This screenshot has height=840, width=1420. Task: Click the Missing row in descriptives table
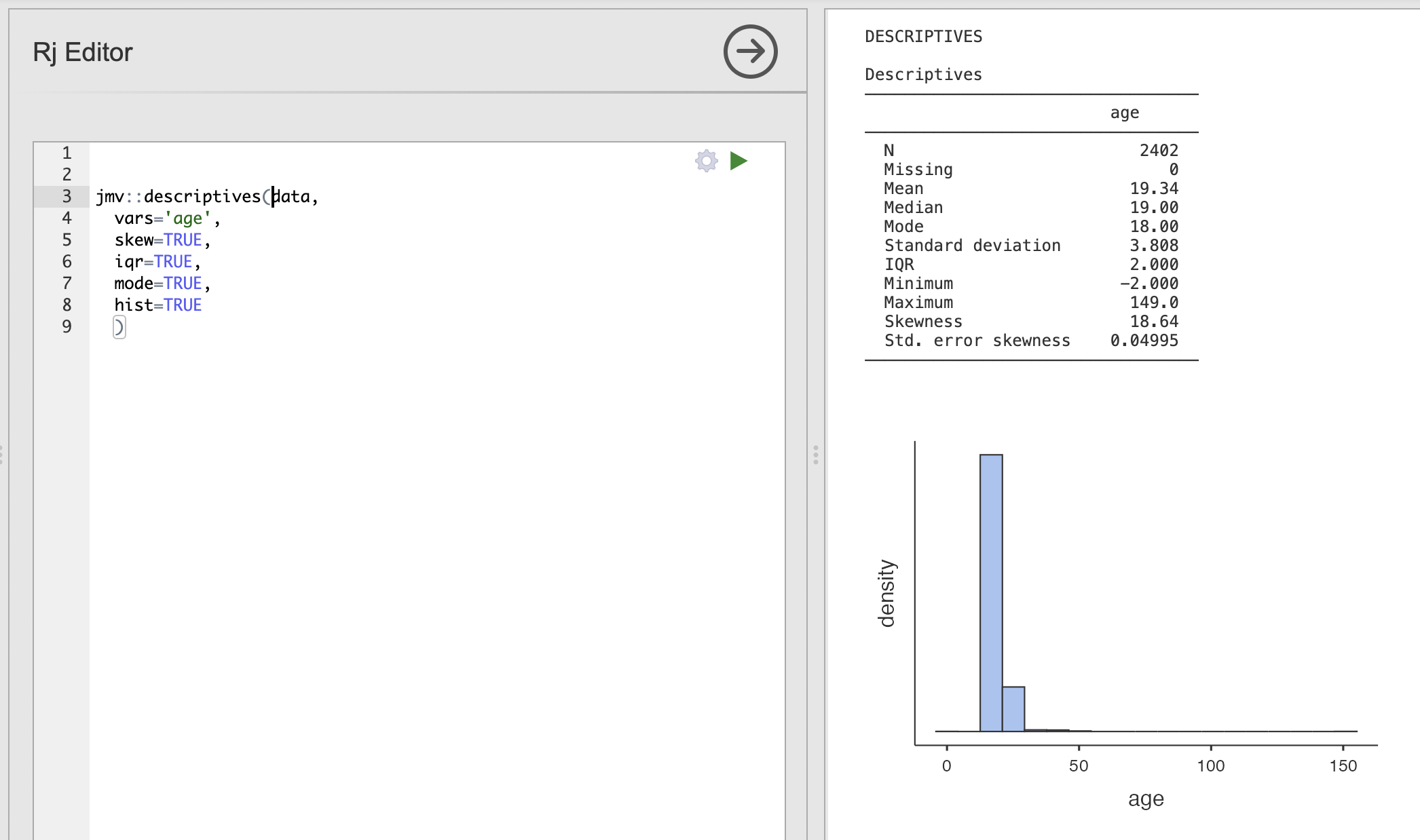1031,170
